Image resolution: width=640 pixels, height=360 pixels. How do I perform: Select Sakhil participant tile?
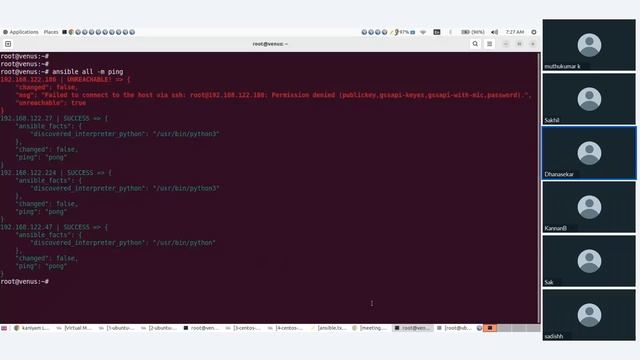tap(589, 99)
